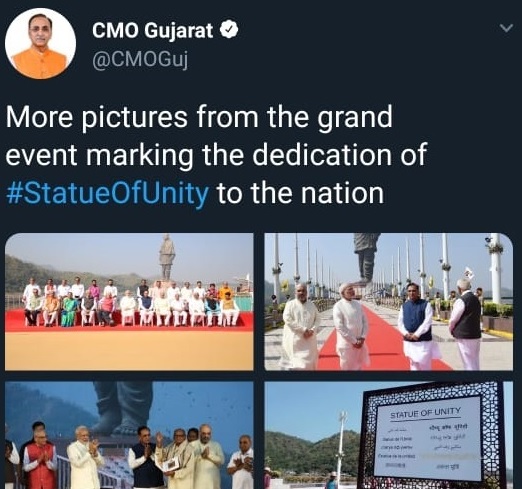This screenshot has width=522, height=489.
Task: Click the white pillar in the walkway photo
Action: tap(496, 268)
